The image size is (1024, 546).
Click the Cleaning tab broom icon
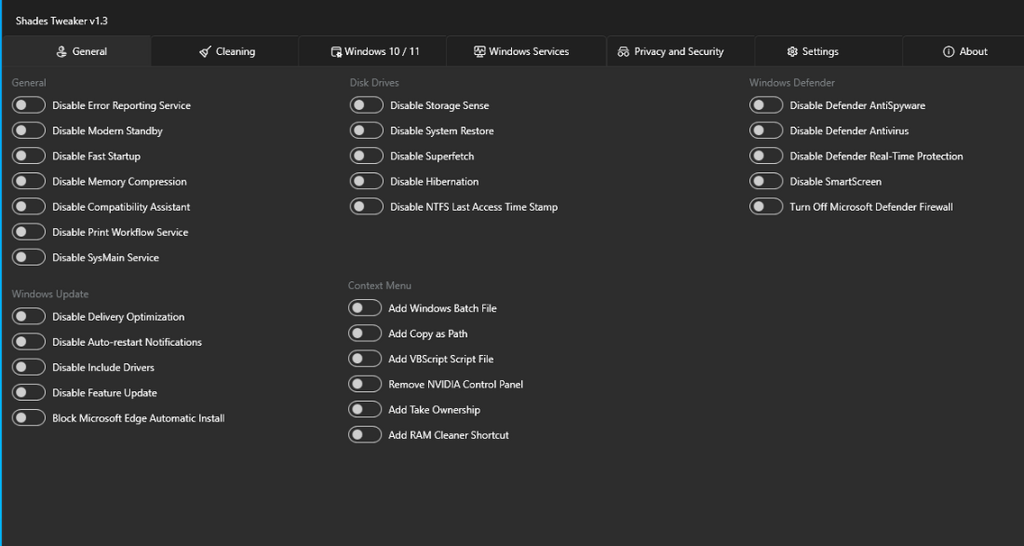point(204,52)
